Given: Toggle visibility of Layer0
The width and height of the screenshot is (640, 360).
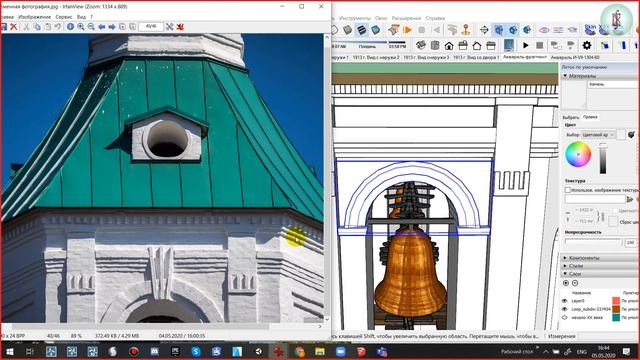Looking at the screenshot, I should [565, 301].
